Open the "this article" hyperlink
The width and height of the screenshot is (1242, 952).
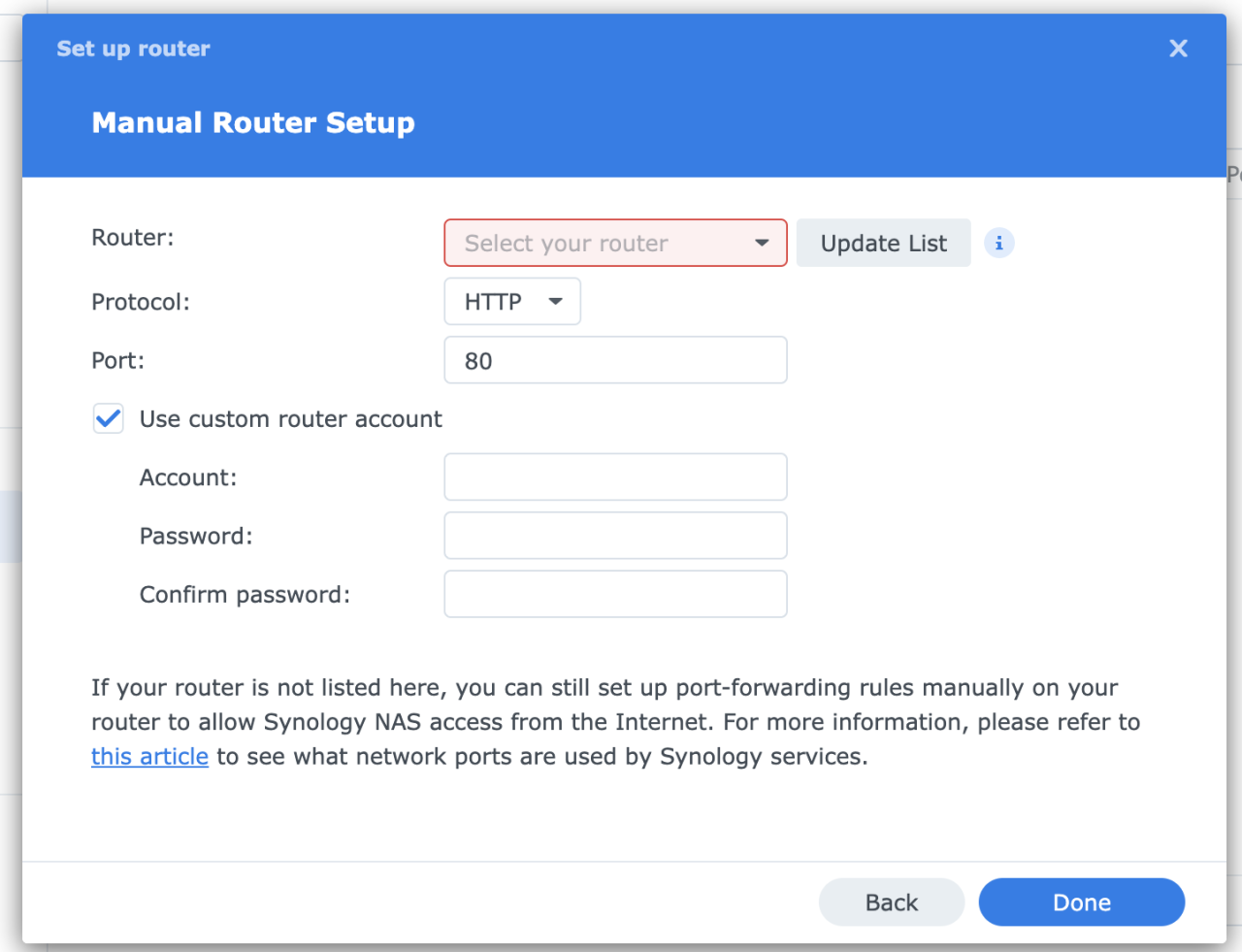[149, 756]
